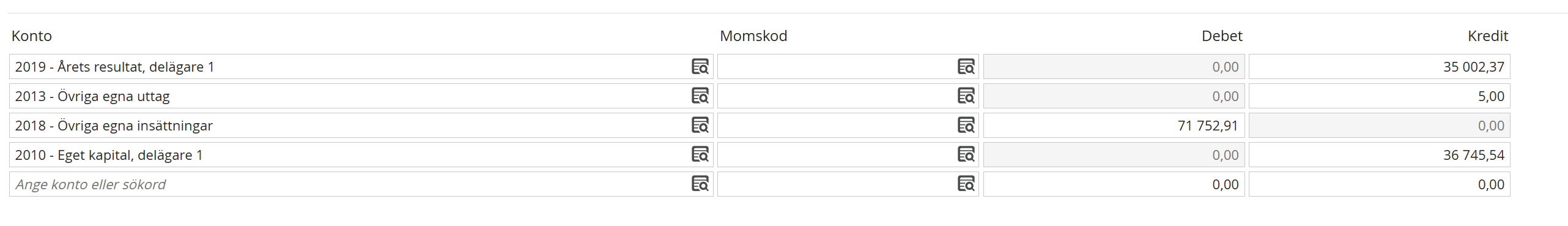The width and height of the screenshot is (1568, 226).
Task: Open Momskod lookup icon in the 2019 row
Action: [x=966, y=67]
